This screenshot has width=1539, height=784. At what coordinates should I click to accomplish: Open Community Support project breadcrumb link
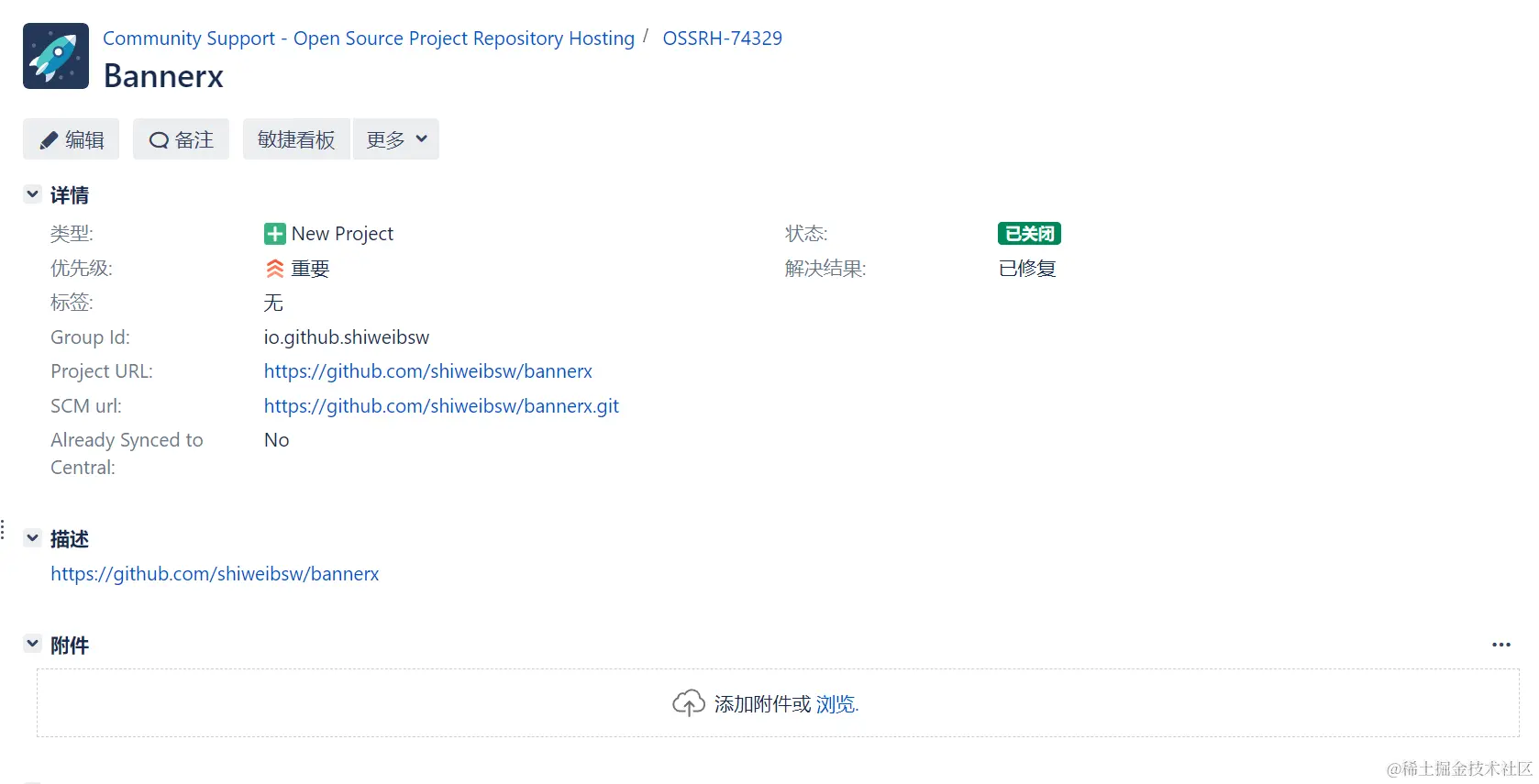[x=369, y=39]
